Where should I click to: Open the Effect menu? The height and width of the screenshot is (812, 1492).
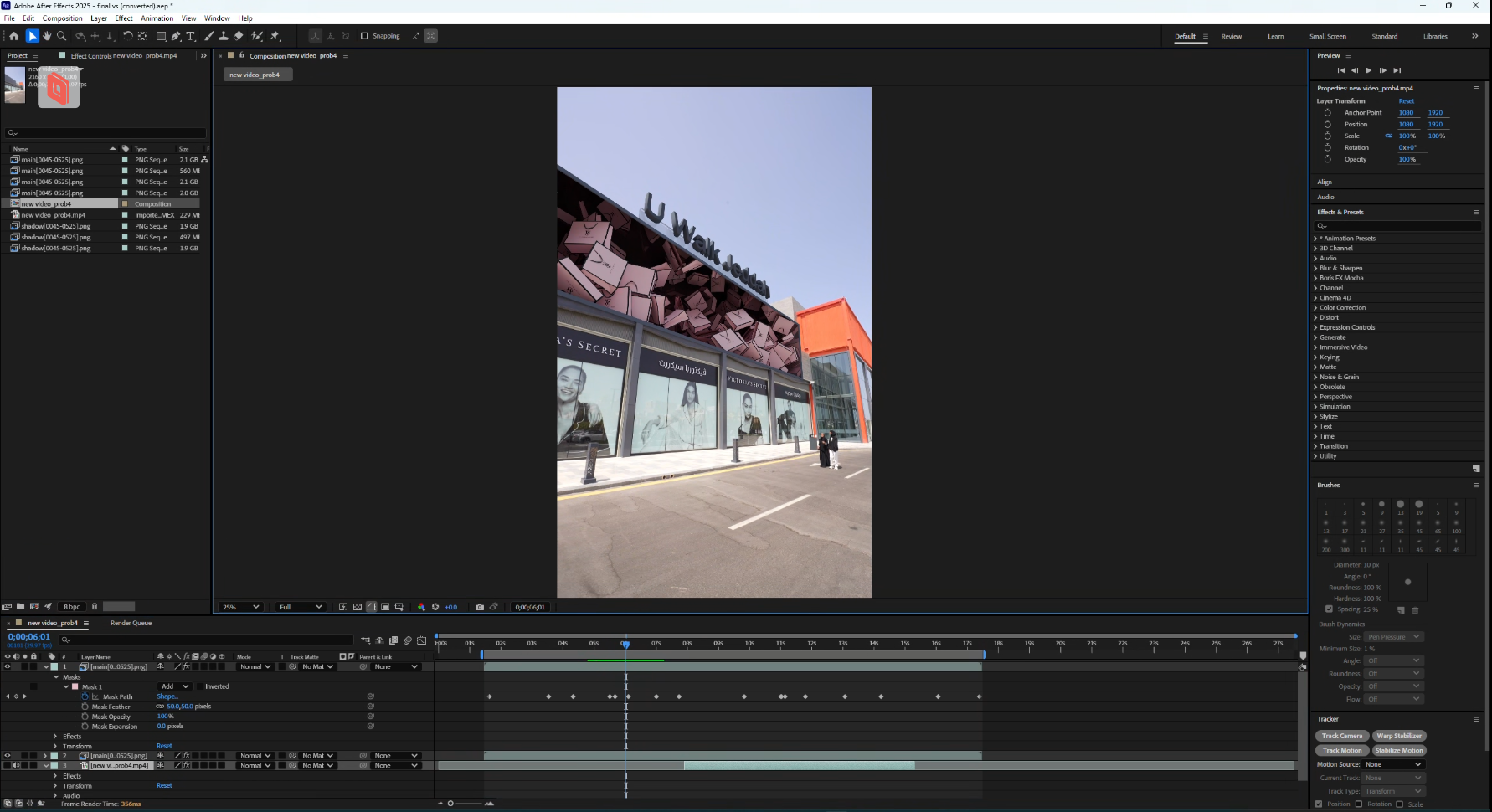(x=124, y=18)
